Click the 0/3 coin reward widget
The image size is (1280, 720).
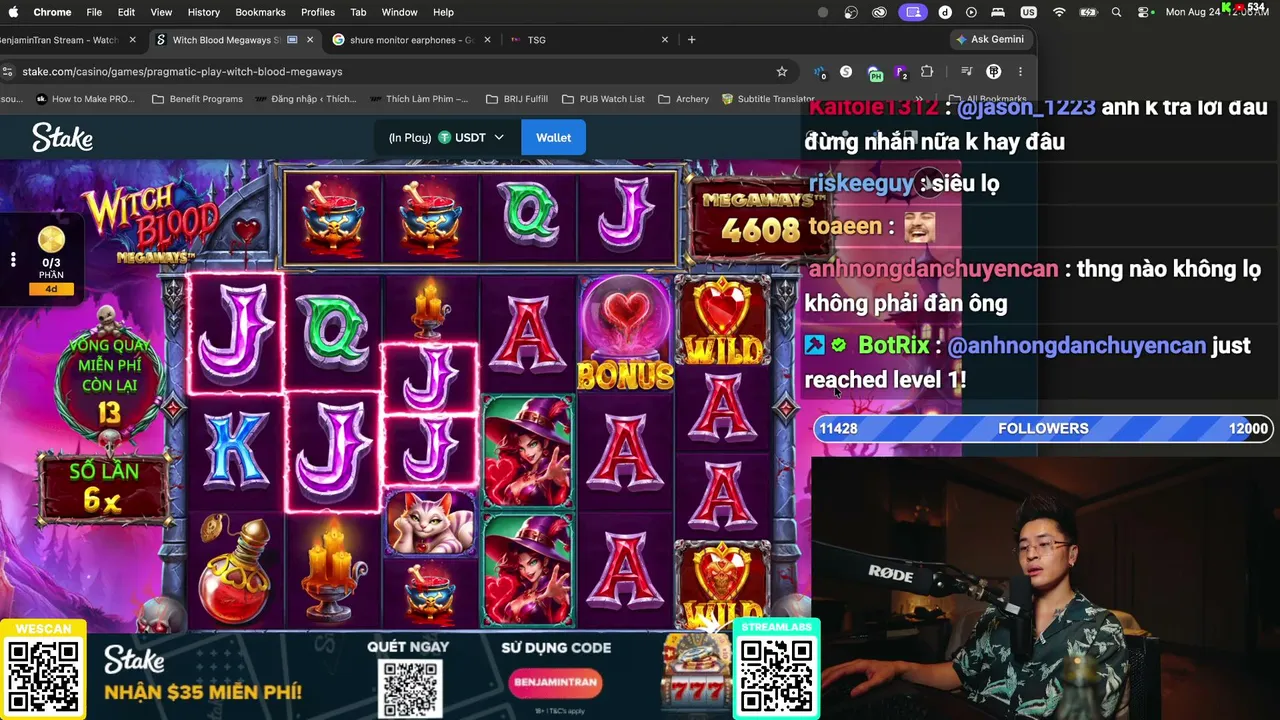coord(51,260)
